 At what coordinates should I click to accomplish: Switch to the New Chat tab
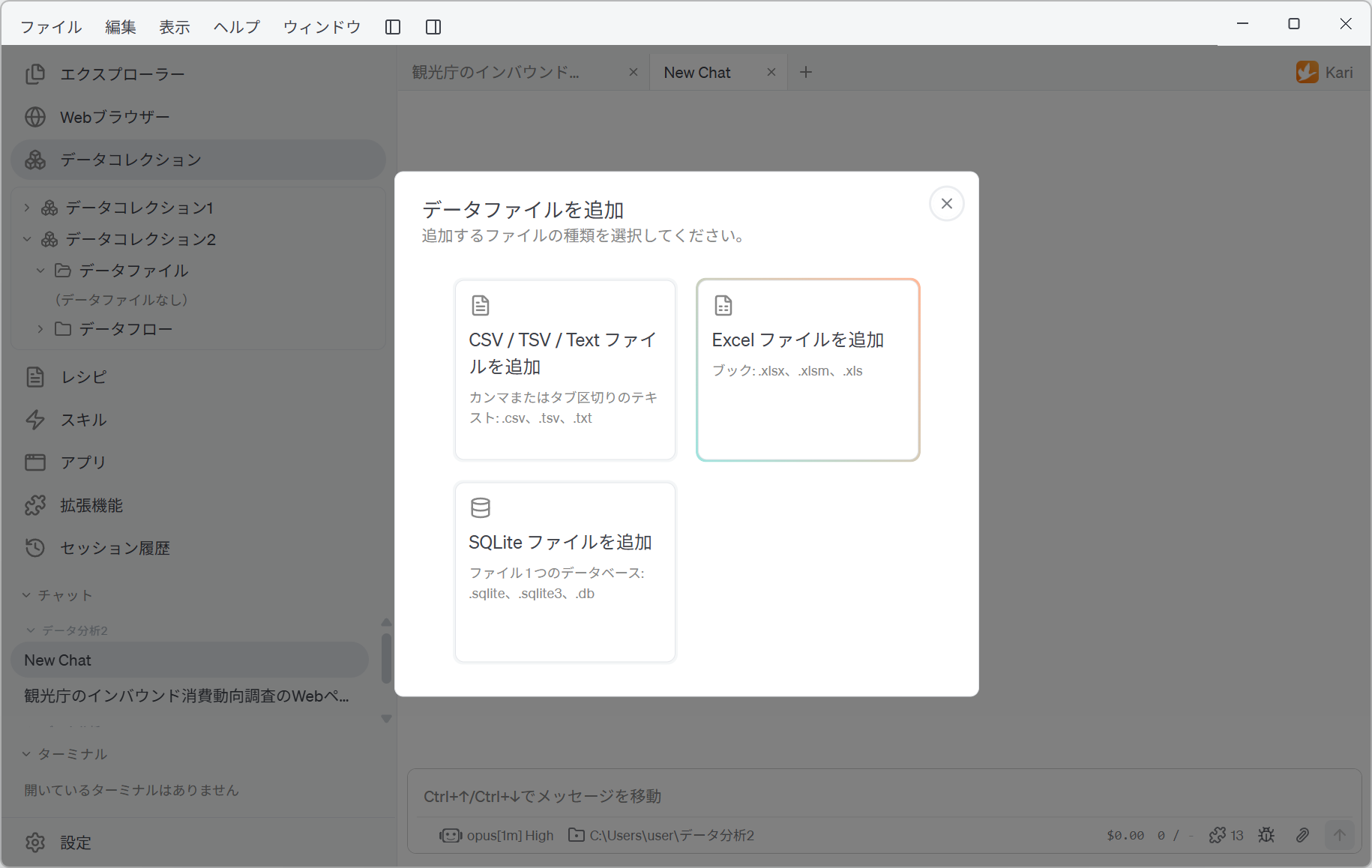697,72
